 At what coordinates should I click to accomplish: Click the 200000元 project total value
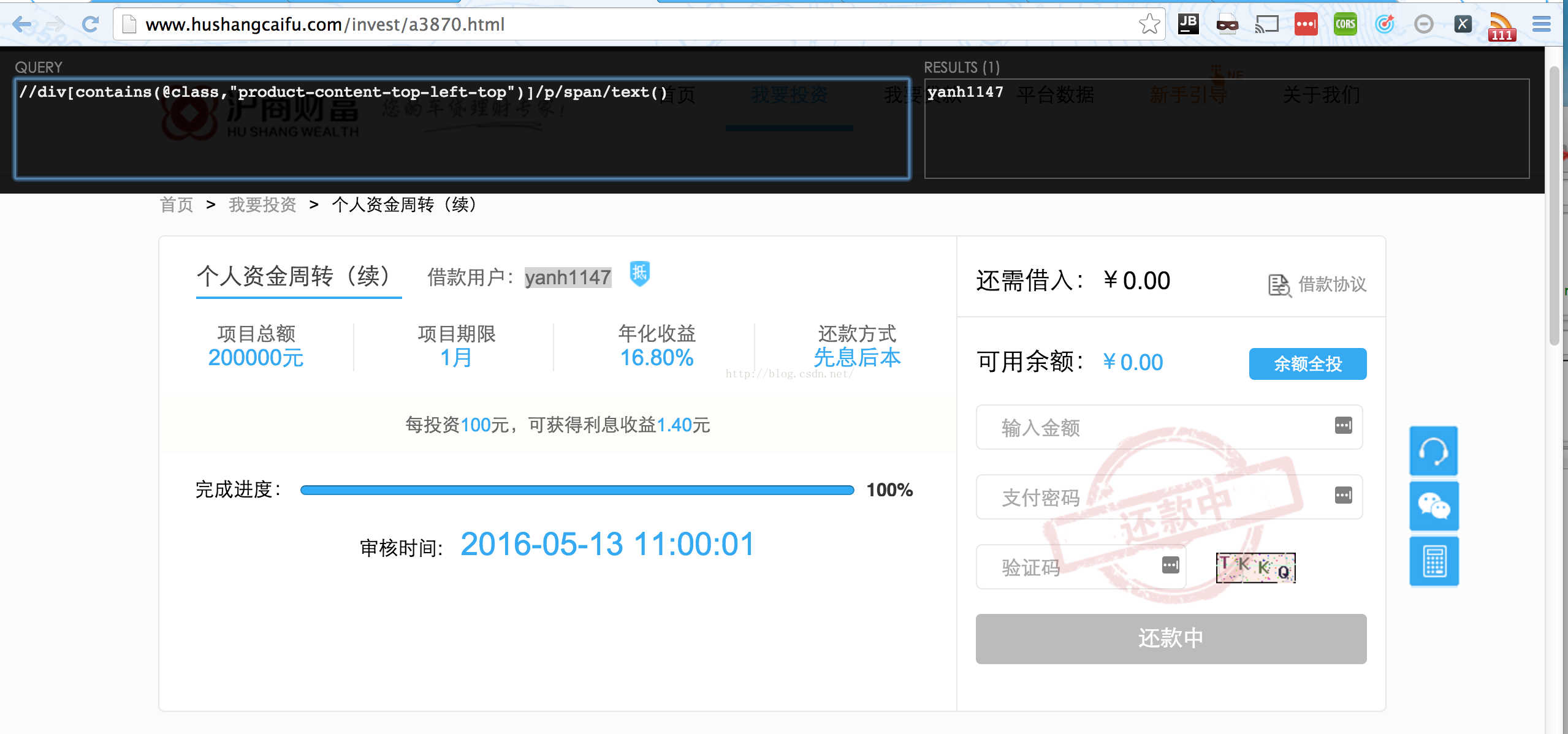click(256, 357)
